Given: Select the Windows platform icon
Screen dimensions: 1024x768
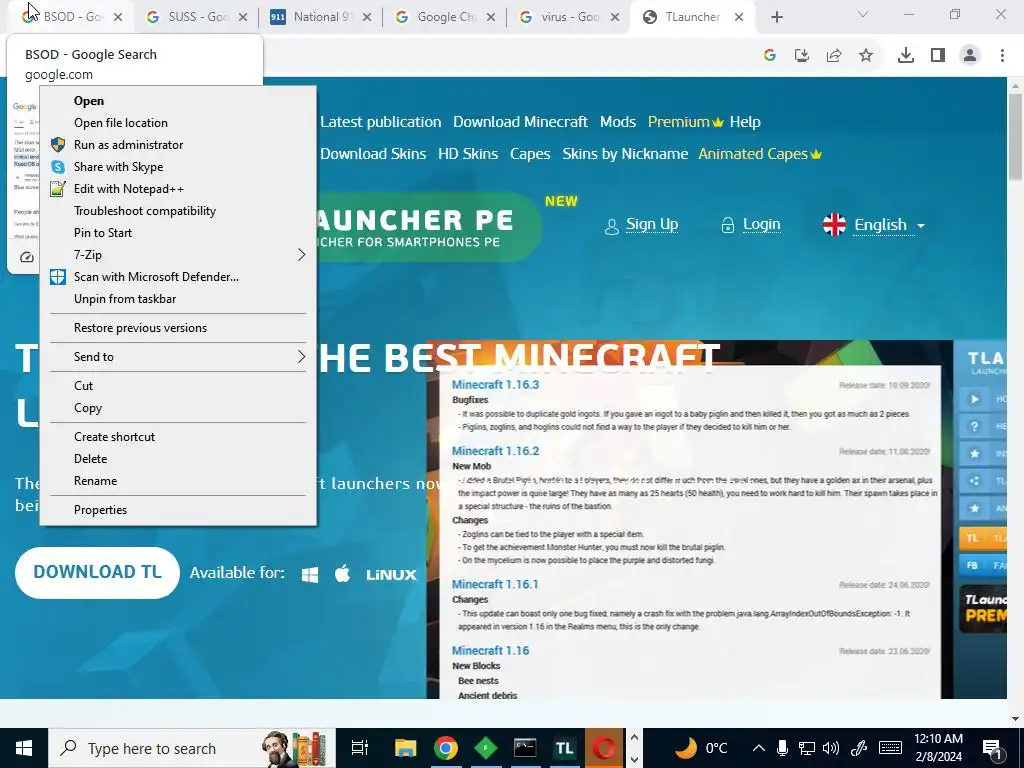Looking at the screenshot, I should pyautogui.click(x=310, y=575).
